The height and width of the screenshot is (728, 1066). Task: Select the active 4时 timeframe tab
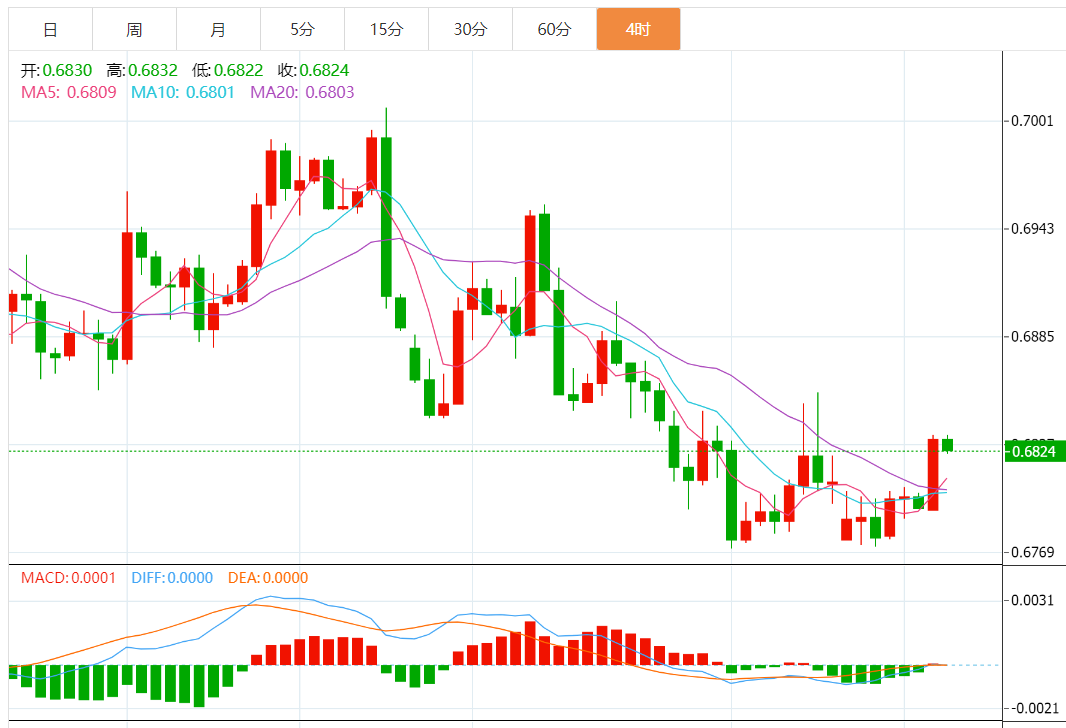638,29
